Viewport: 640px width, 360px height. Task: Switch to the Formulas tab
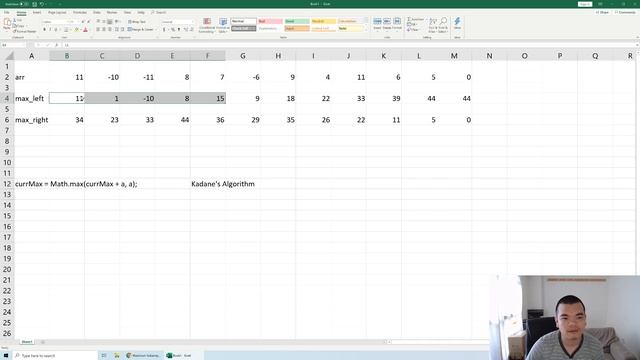click(x=80, y=13)
